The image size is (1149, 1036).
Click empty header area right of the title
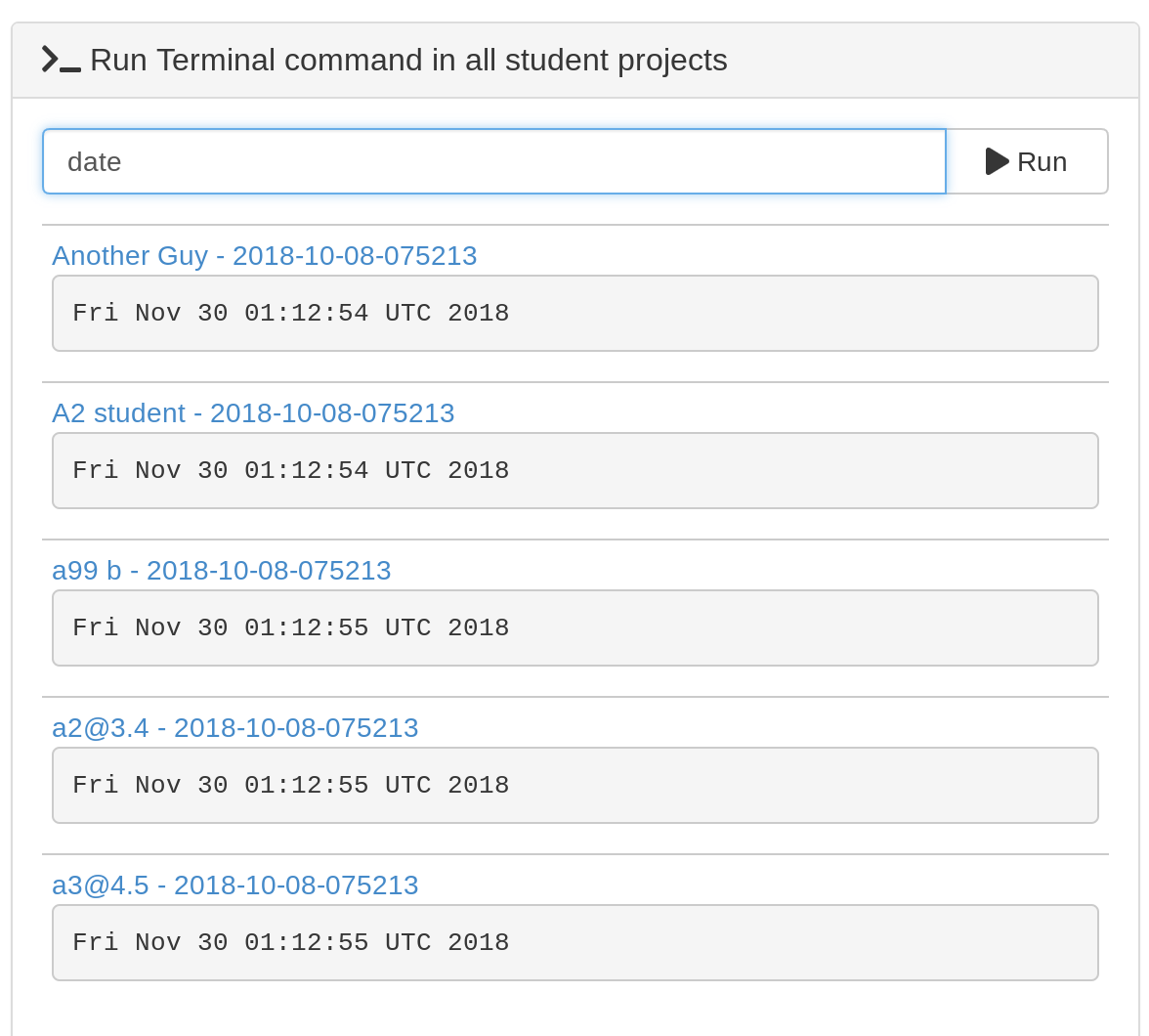[928, 60]
